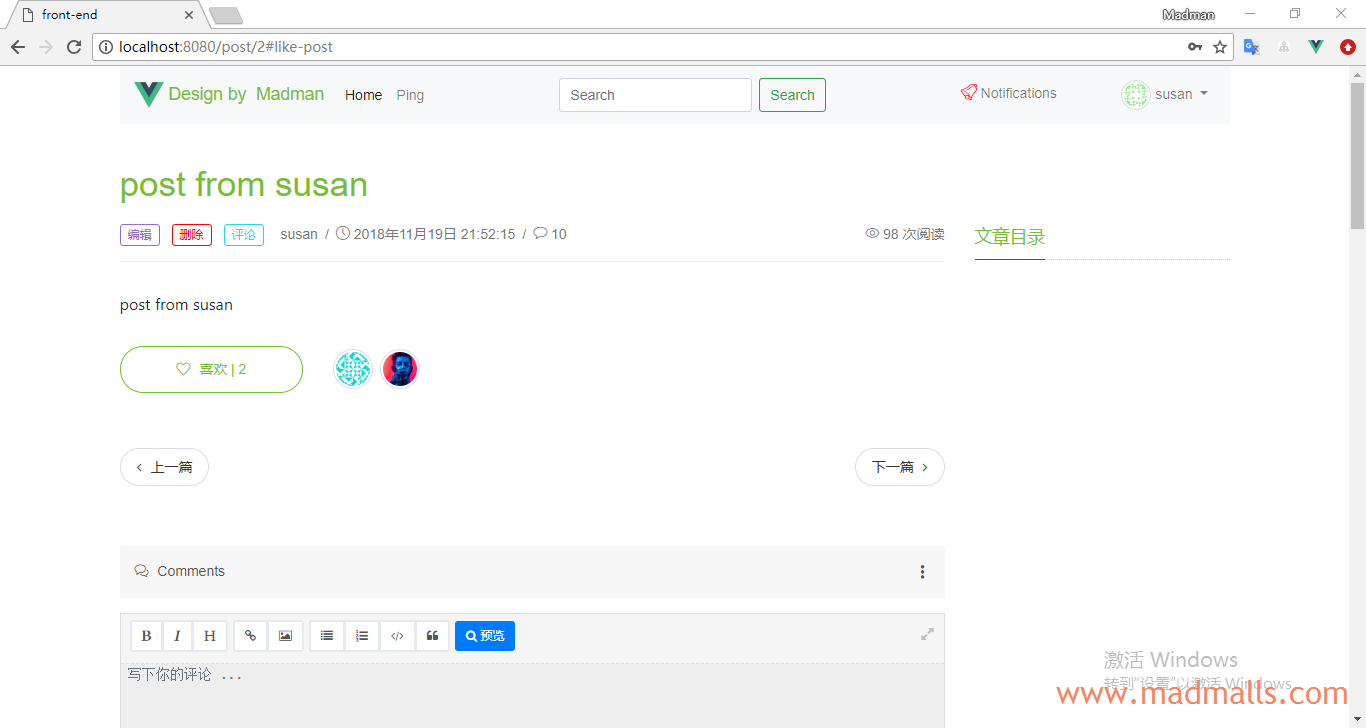Click the red 删除 delete button
1366x728 pixels.
(x=192, y=235)
